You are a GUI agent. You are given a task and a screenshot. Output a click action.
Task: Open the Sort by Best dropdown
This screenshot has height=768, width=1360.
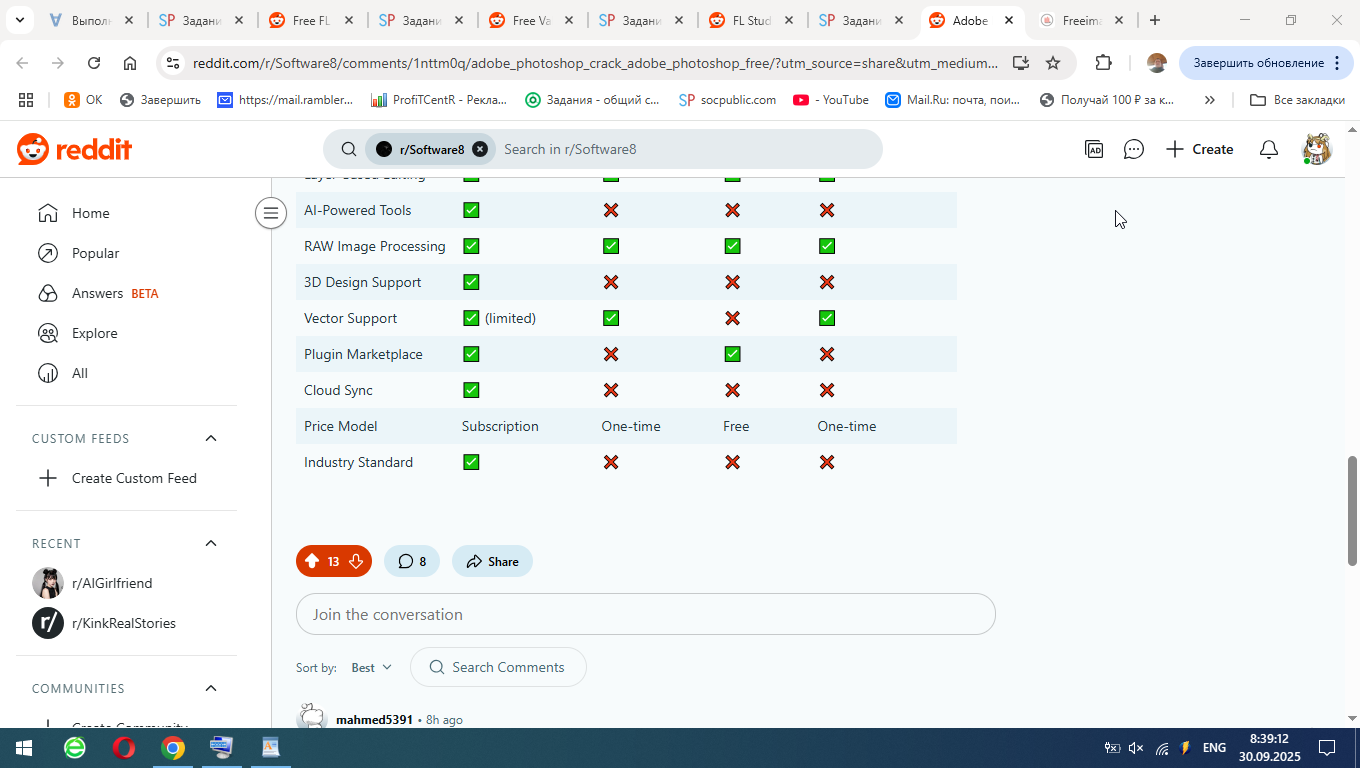tap(371, 667)
